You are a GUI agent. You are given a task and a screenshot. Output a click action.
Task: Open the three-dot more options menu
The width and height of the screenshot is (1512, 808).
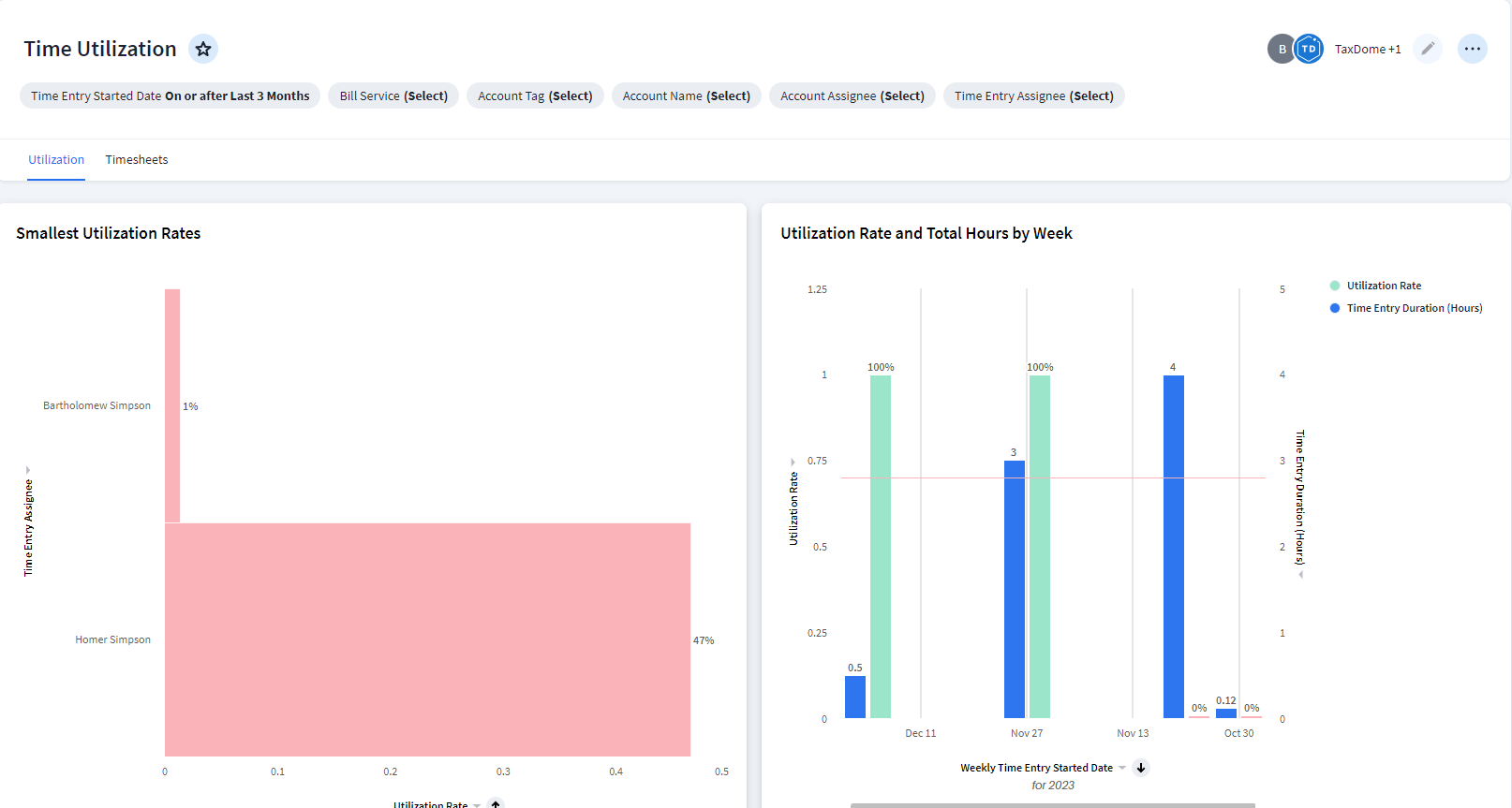click(1473, 49)
